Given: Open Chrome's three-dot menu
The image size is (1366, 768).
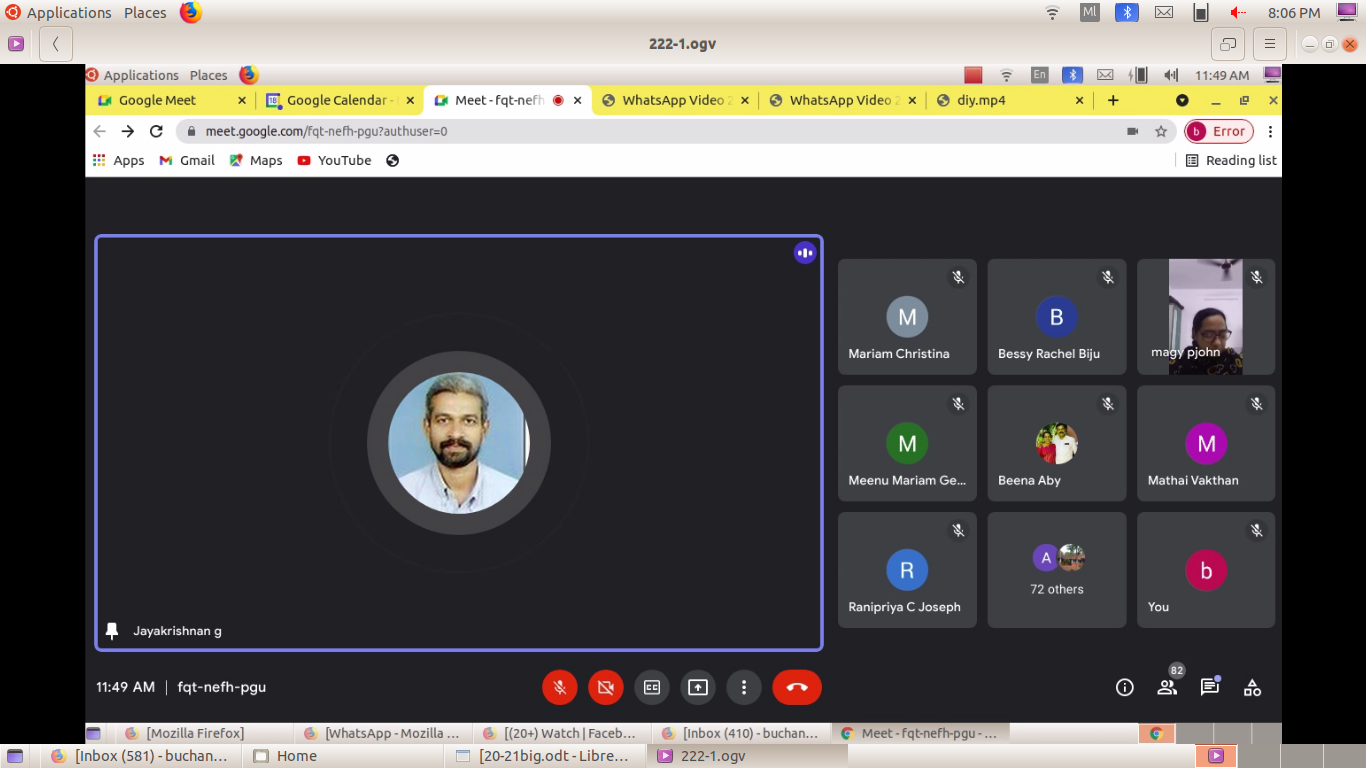Looking at the screenshot, I should tap(1270, 131).
